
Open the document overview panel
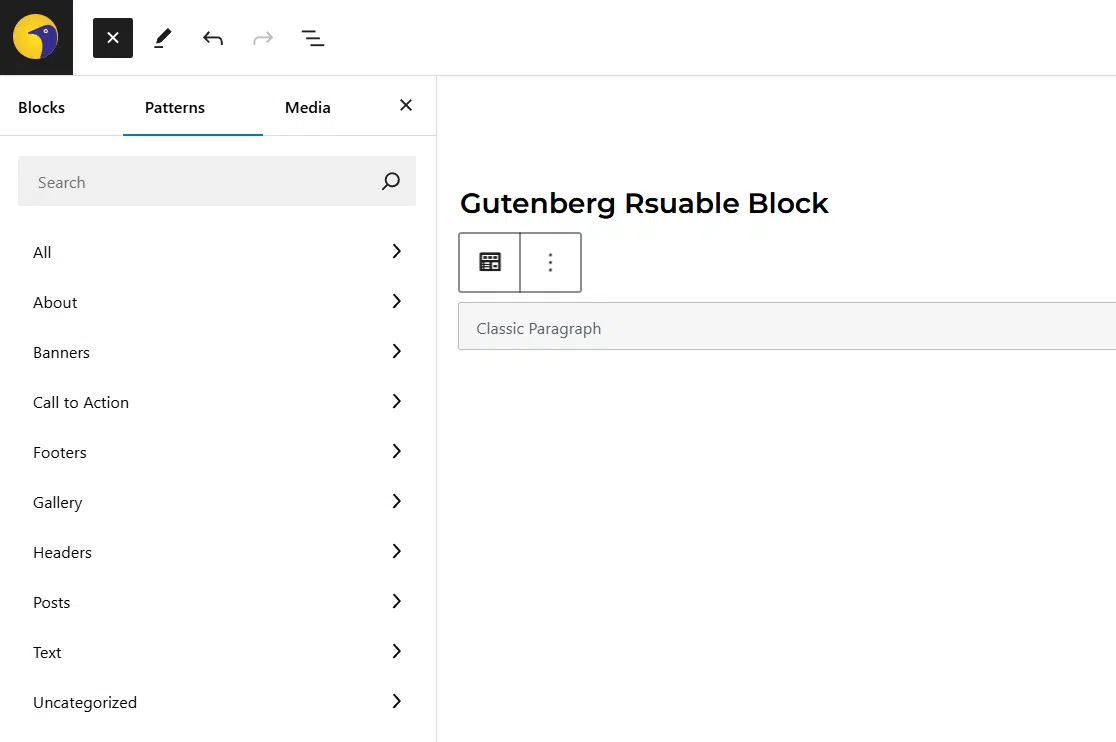[313, 37]
